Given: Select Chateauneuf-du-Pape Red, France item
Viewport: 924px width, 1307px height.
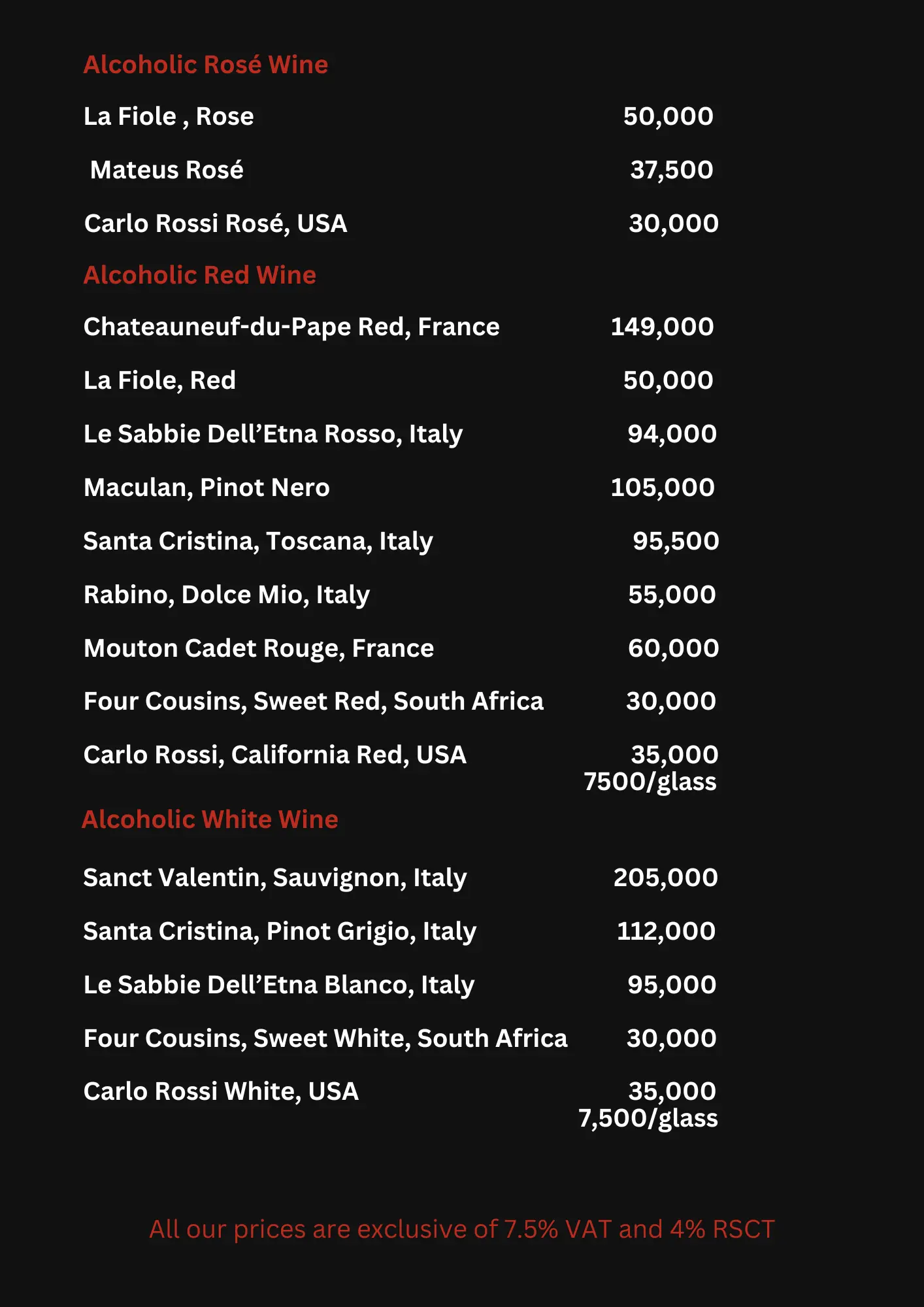Looking at the screenshot, I should point(291,327).
